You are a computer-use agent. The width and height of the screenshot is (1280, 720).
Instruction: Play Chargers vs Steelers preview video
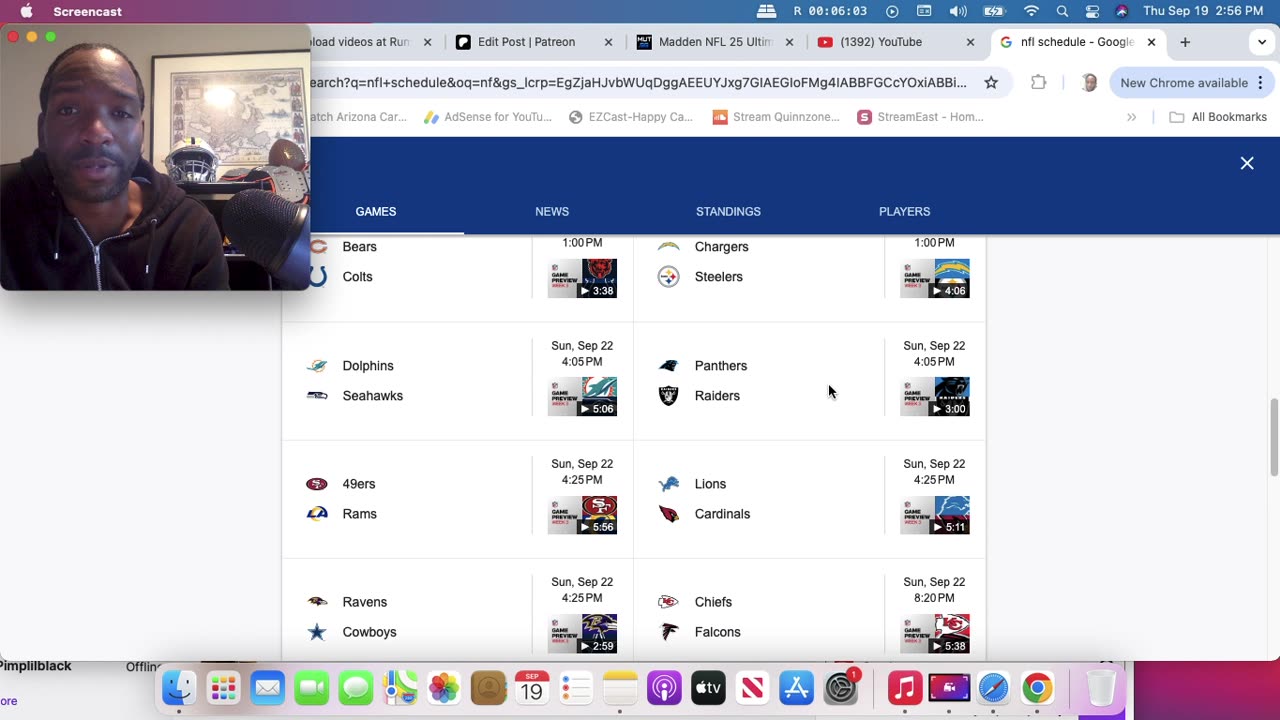(x=934, y=278)
